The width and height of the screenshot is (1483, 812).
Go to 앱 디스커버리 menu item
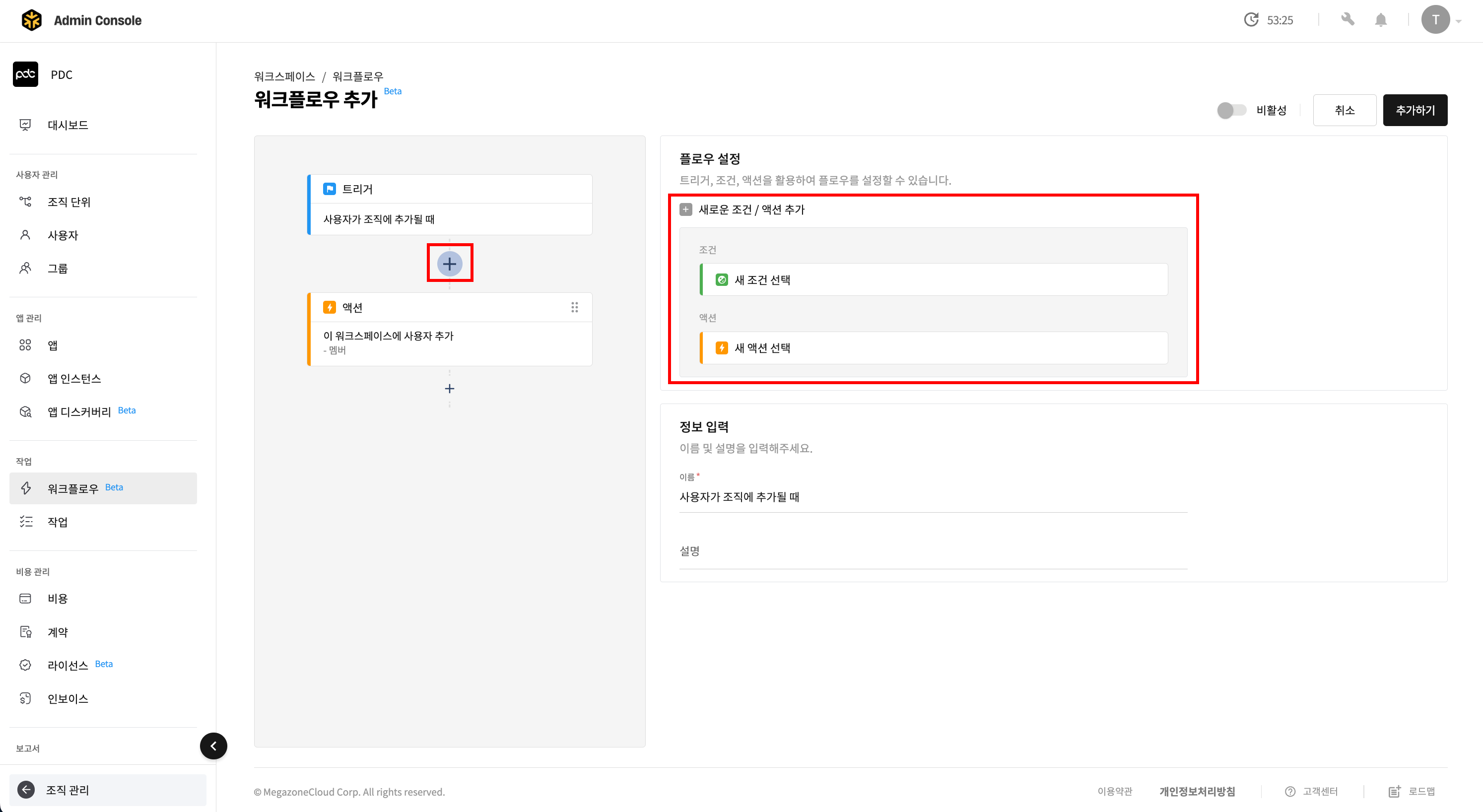tap(79, 412)
